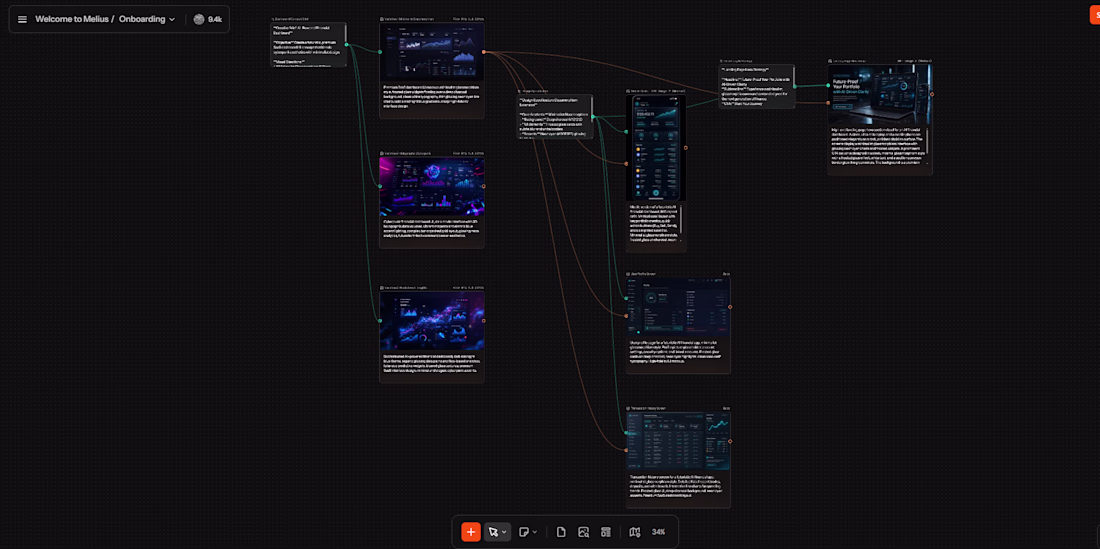Screen dimensions: 1100x549
Task: Click the orange plus add-node button
Action: pos(471,531)
